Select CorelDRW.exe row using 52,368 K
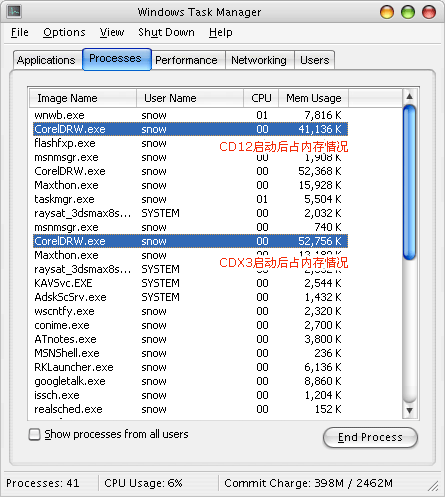This screenshot has height=497, width=445. (190, 171)
